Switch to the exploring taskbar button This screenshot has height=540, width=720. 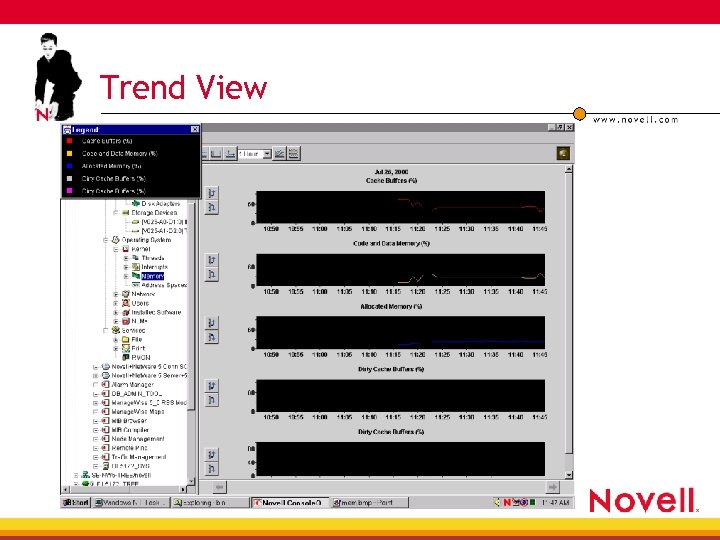(x=210, y=502)
